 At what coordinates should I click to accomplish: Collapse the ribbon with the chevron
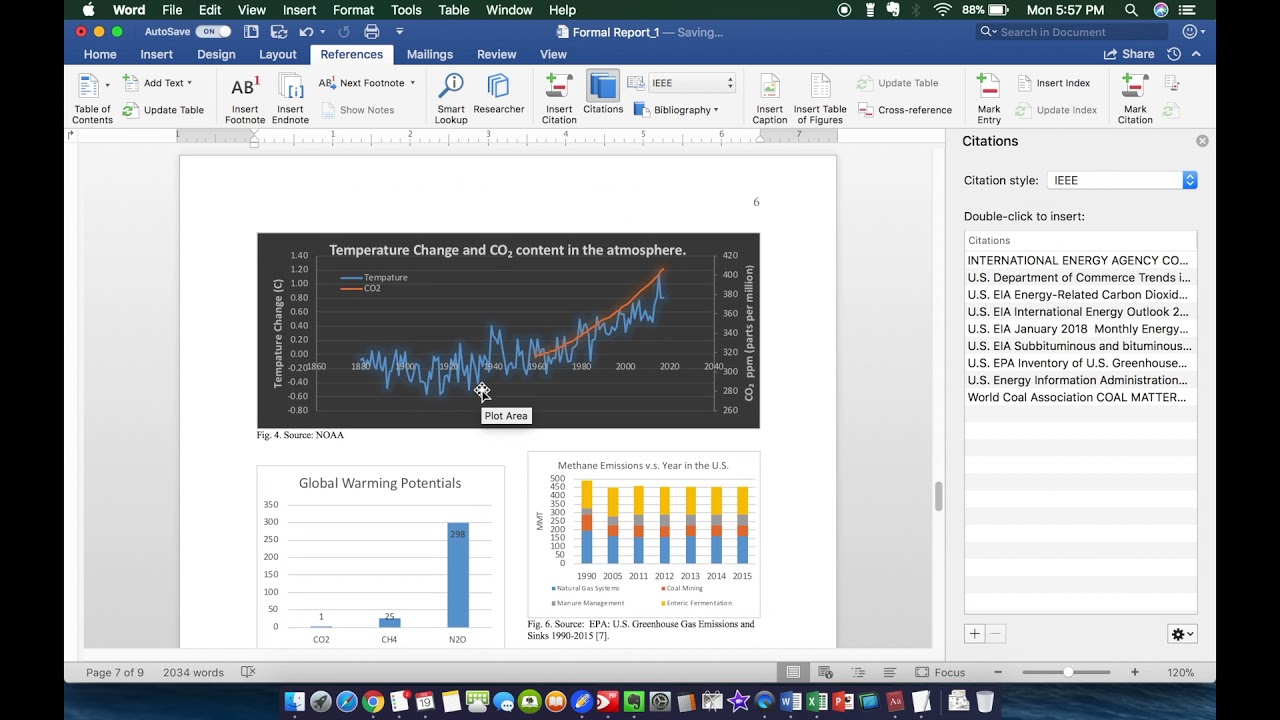tap(1197, 54)
